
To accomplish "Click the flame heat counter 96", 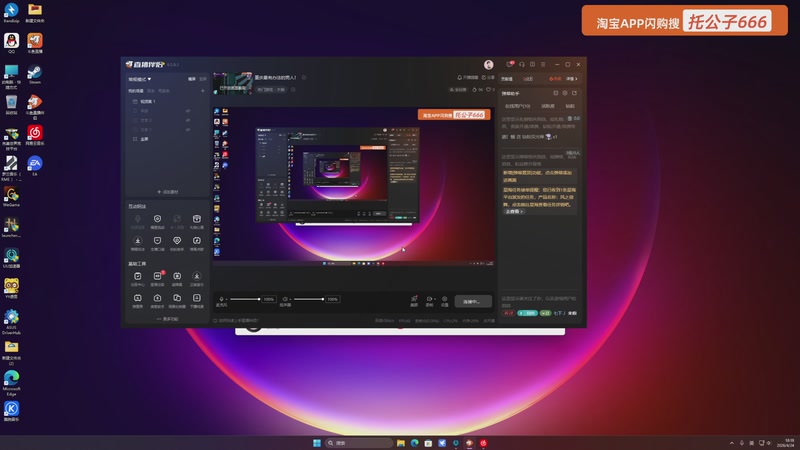I will (478, 89).
